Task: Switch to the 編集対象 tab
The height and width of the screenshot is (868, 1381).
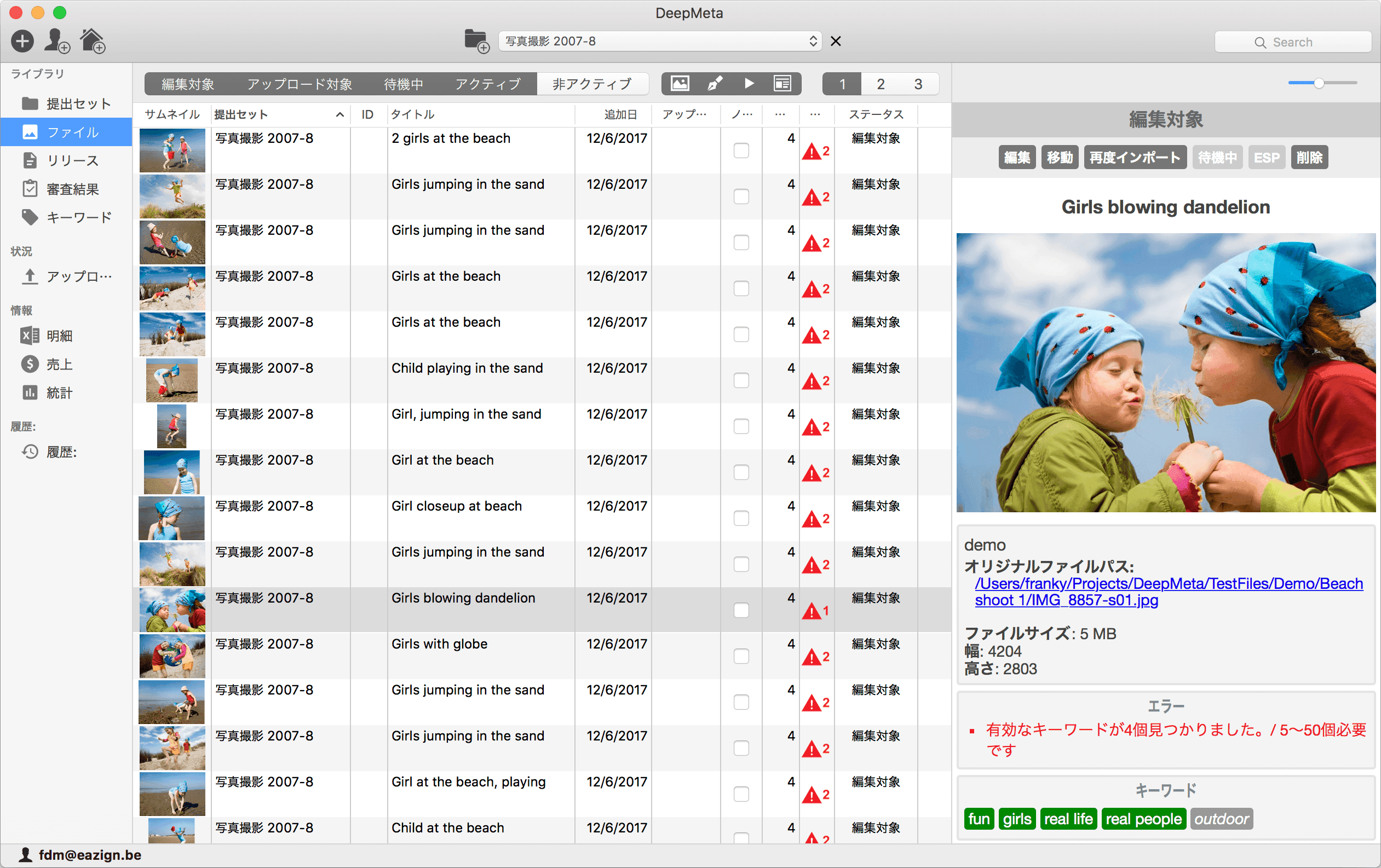Action: (188, 84)
